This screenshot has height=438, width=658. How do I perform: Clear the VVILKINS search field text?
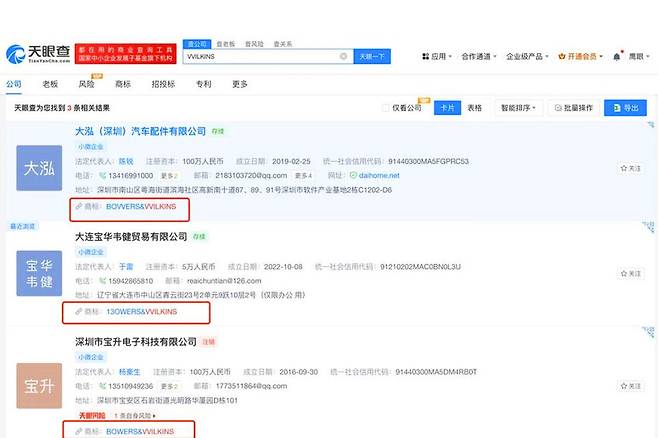343,56
